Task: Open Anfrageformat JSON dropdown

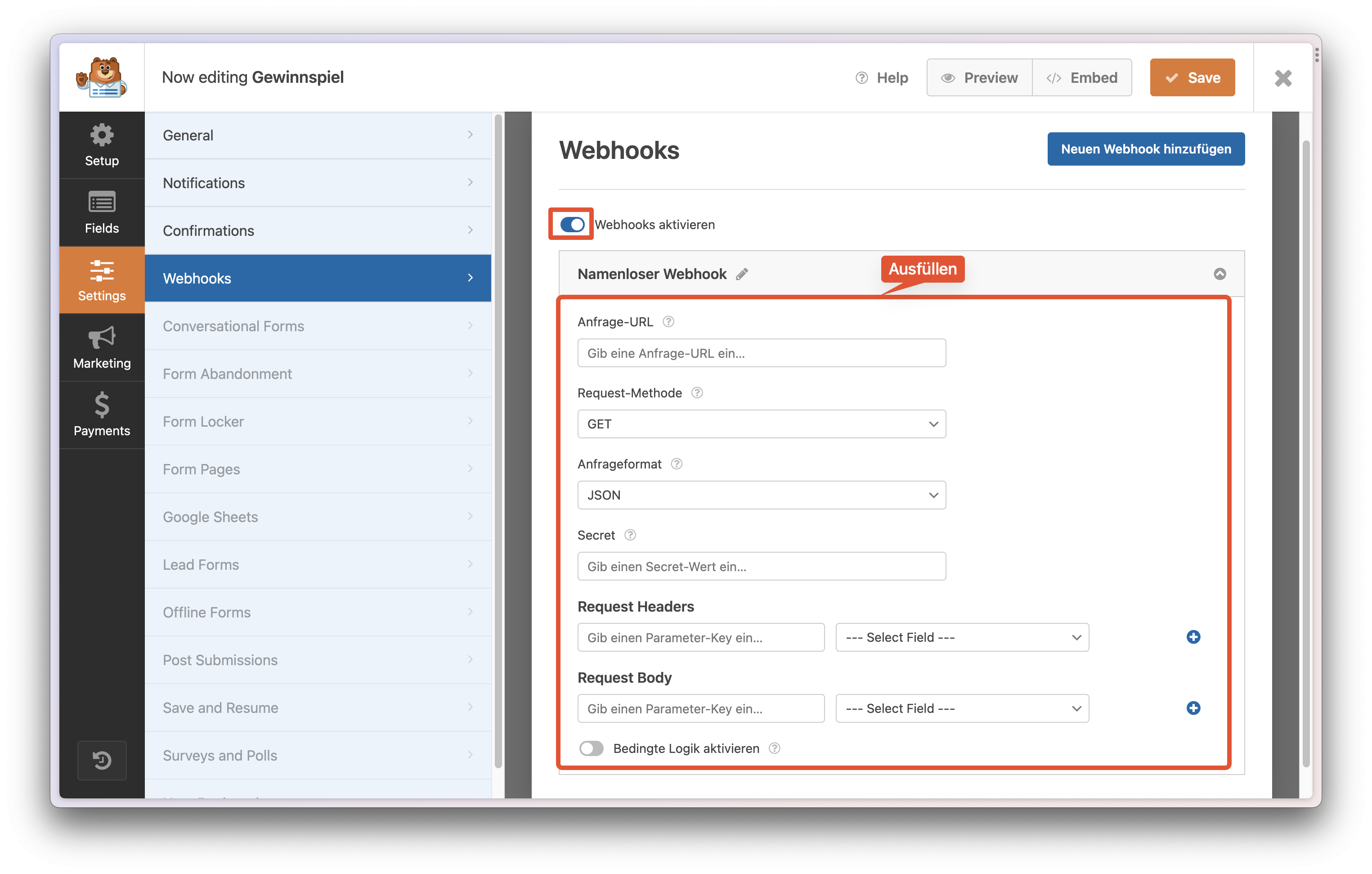Action: click(x=761, y=495)
